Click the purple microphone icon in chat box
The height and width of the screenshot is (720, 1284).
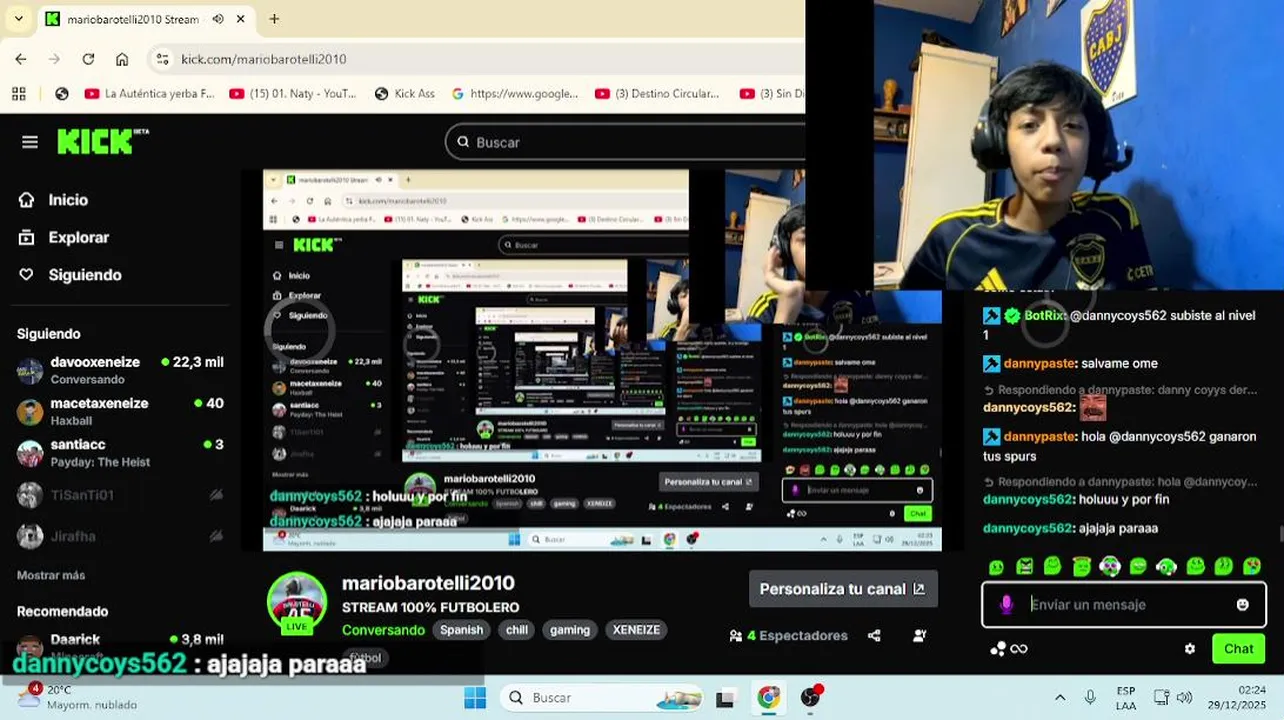pyautogui.click(x=1007, y=604)
